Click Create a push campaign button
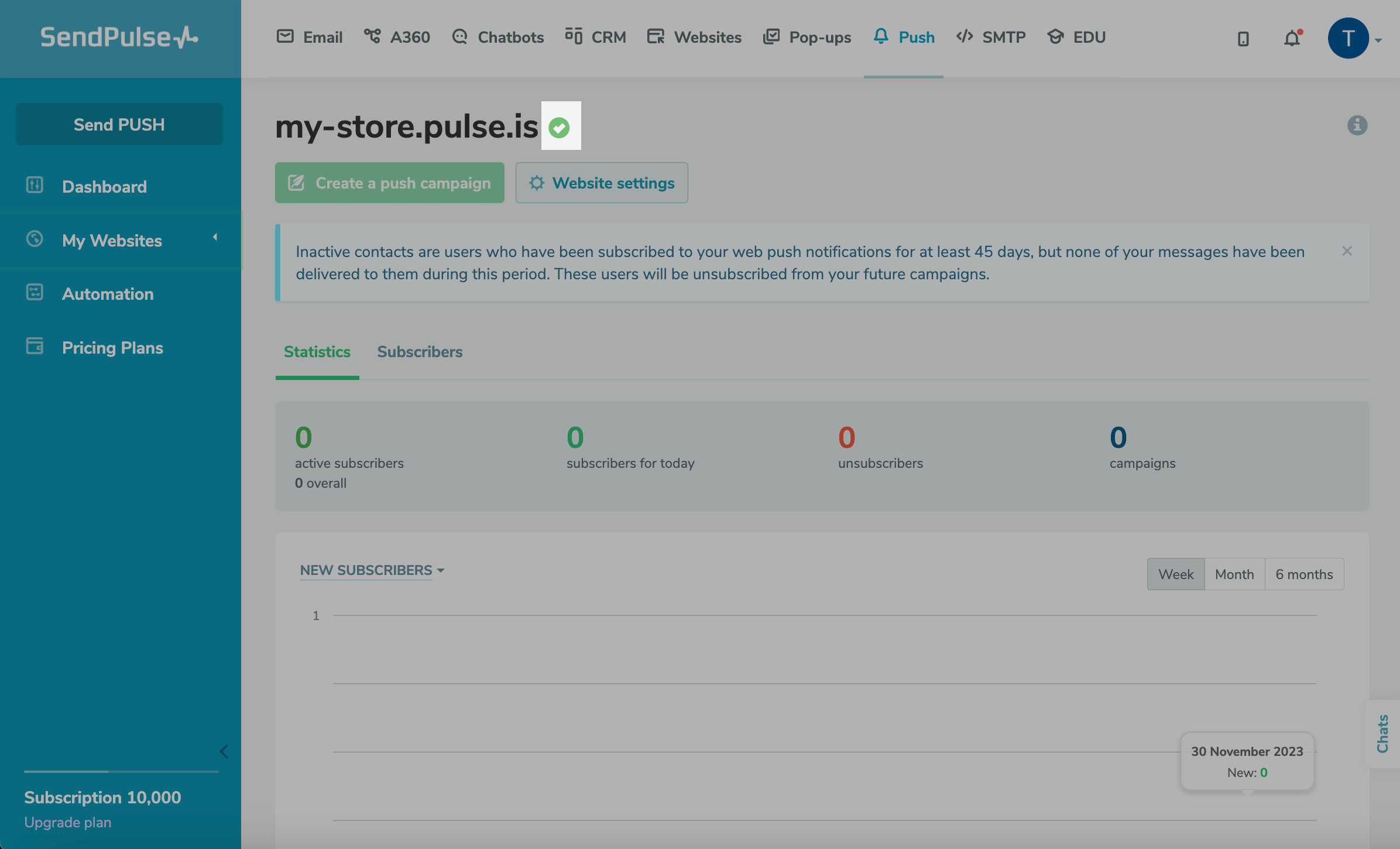Viewport: 1400px width, 849px height. [390, 183]
